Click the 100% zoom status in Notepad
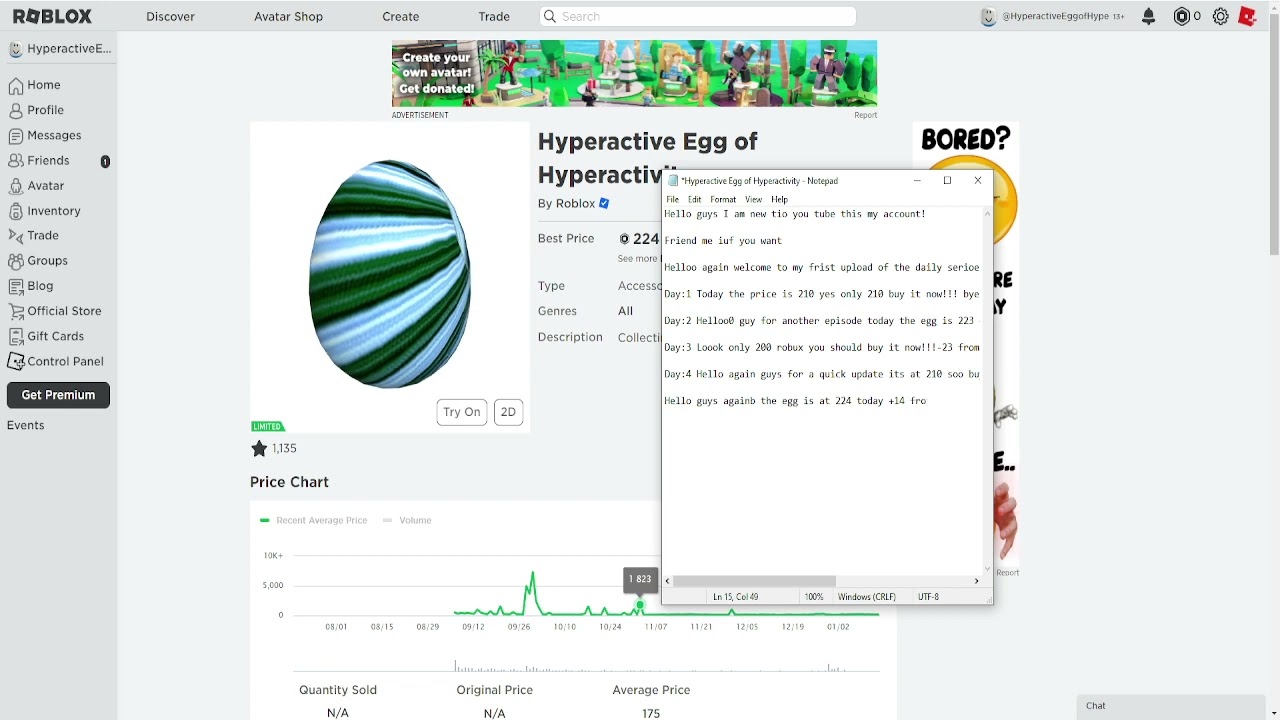1280x720 pixels. coord(814,597)
